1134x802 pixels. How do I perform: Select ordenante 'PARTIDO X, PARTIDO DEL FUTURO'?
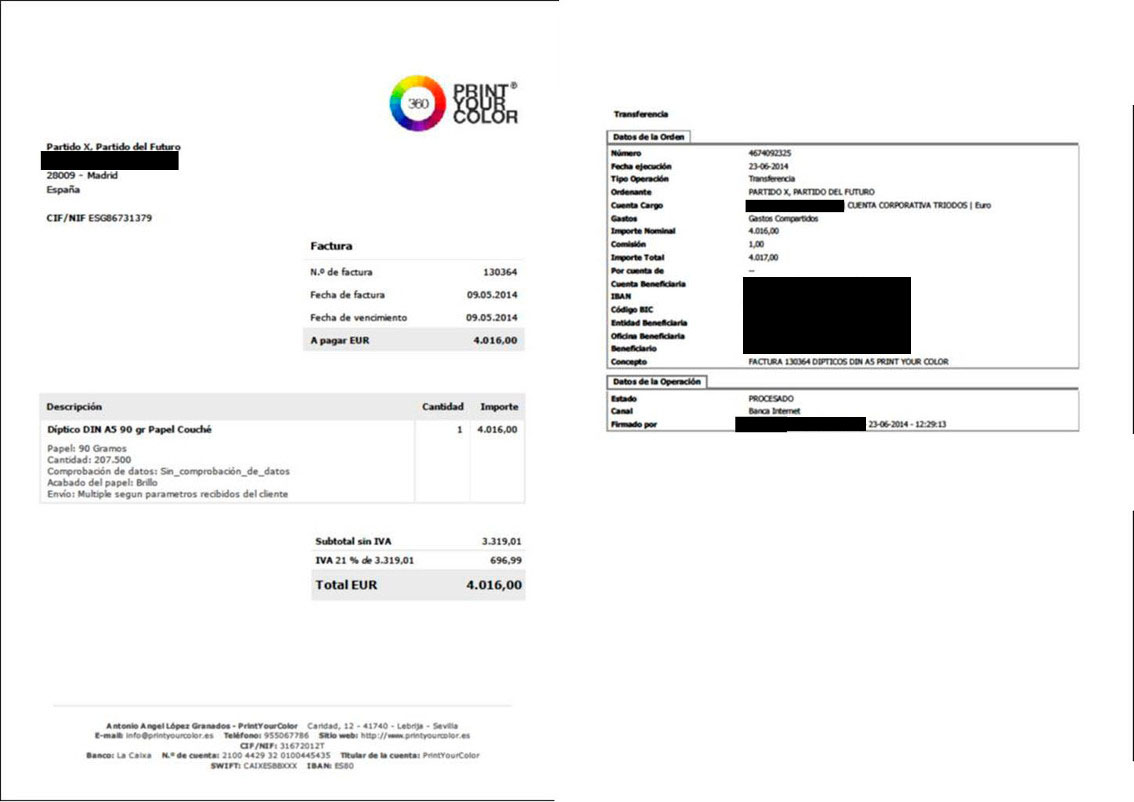[811, 192]
